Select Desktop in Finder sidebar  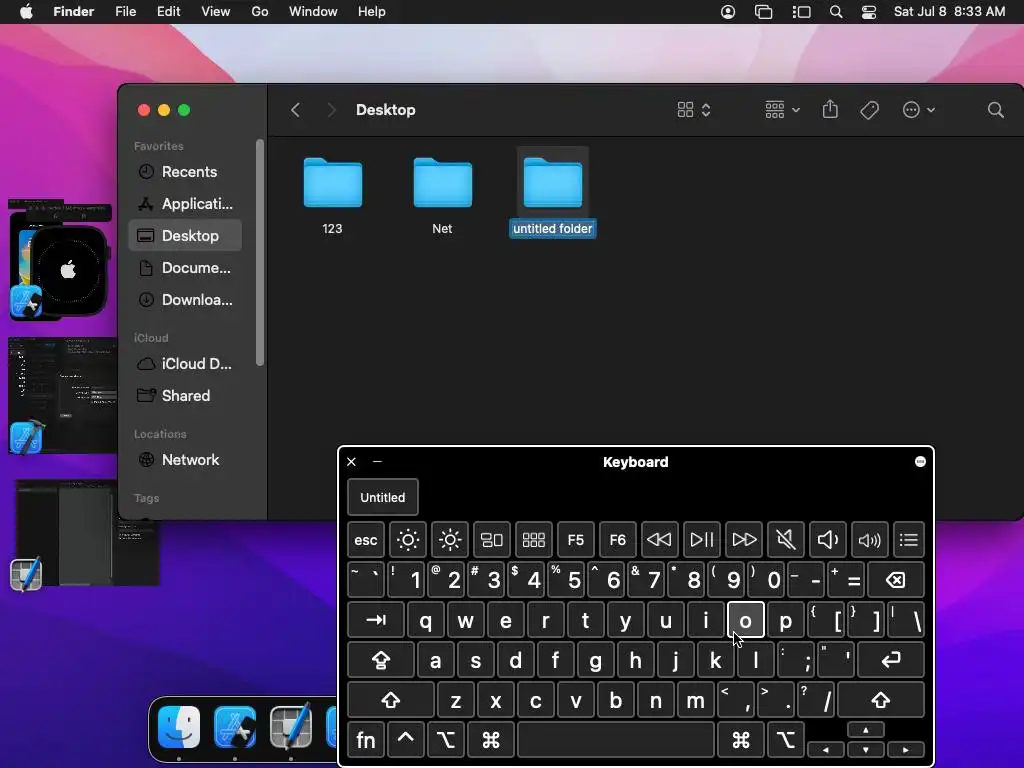click(185, 236)
